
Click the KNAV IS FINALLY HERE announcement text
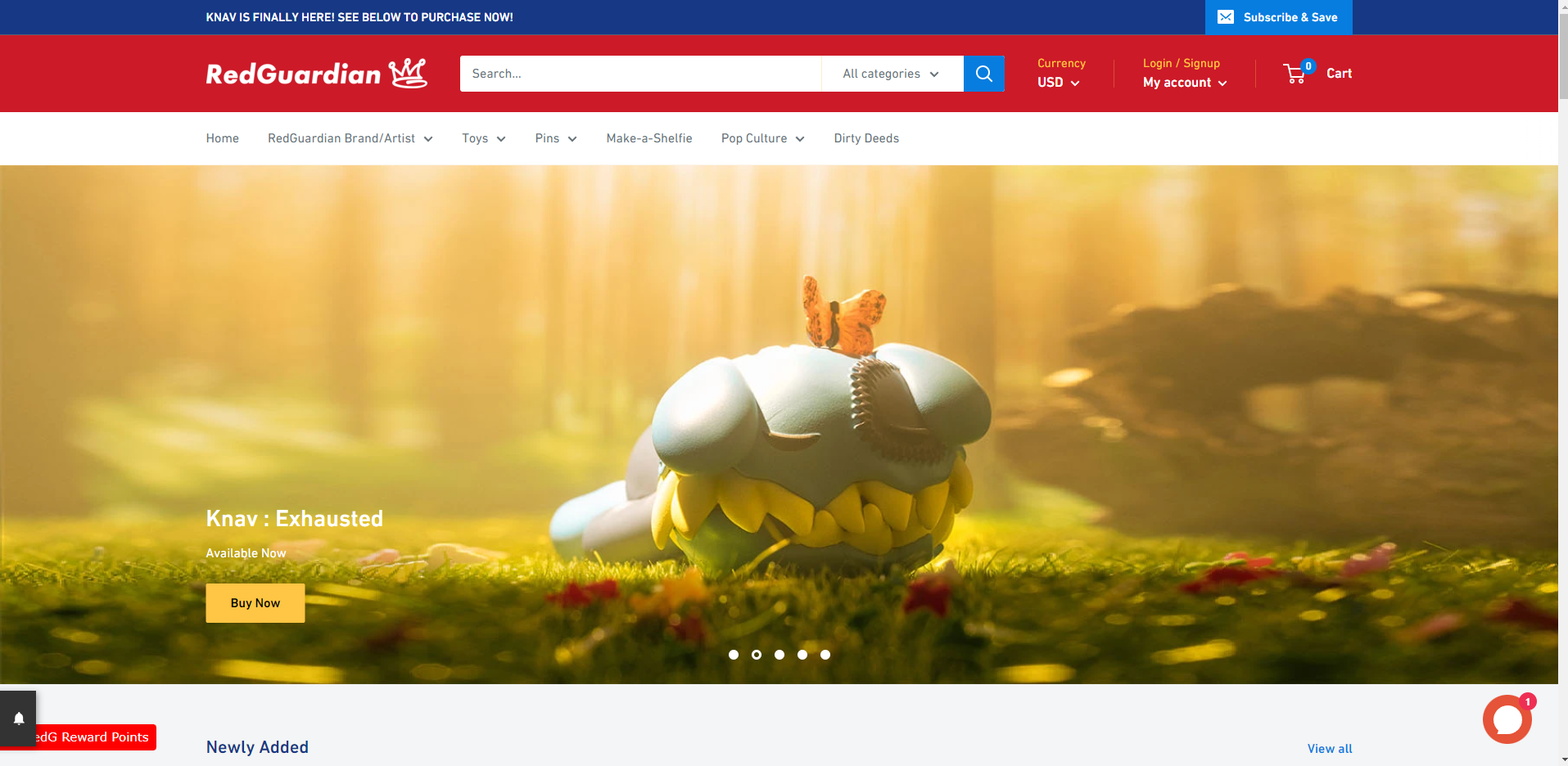(359, 17)
